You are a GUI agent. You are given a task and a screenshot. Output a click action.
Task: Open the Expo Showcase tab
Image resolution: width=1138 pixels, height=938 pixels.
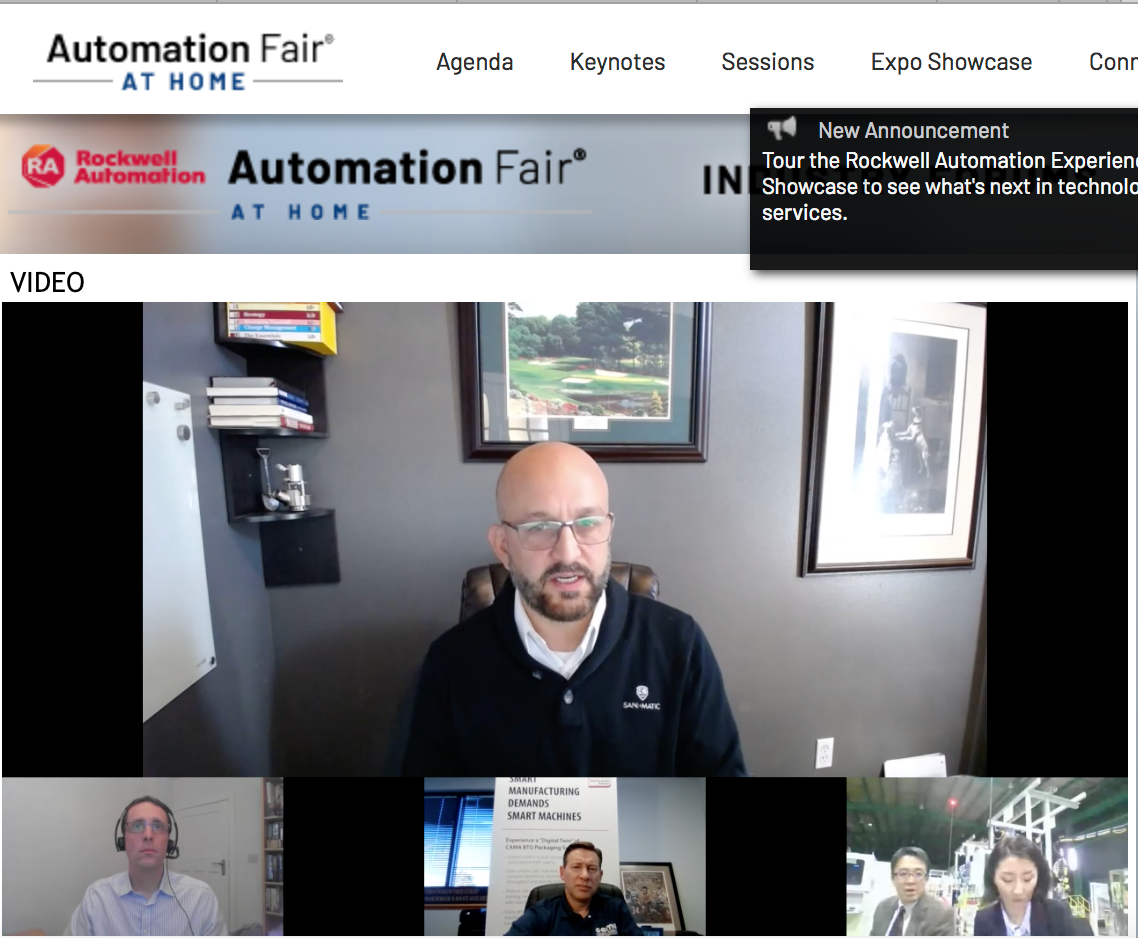[951, 62]
